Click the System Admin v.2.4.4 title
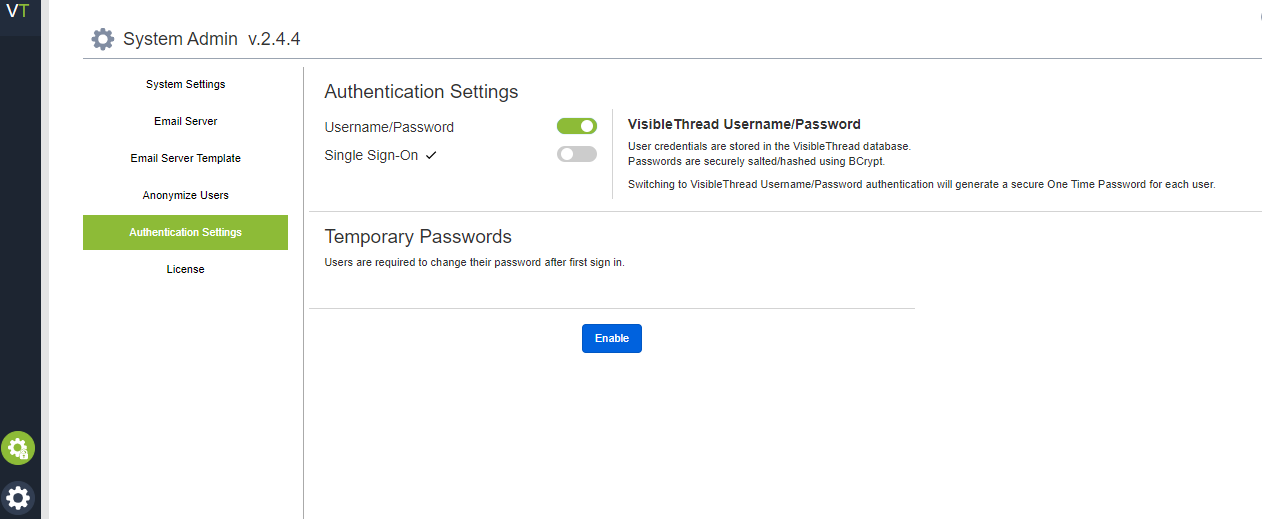The image size is (1262, 519). (x=212, y=39)
